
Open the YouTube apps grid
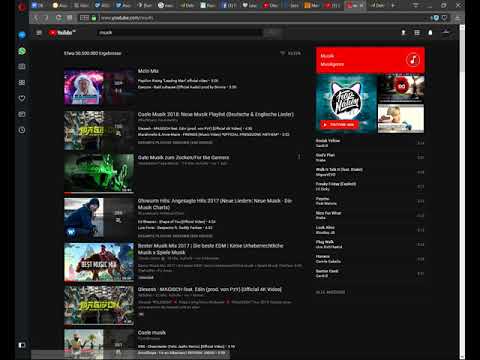point(417,32)
